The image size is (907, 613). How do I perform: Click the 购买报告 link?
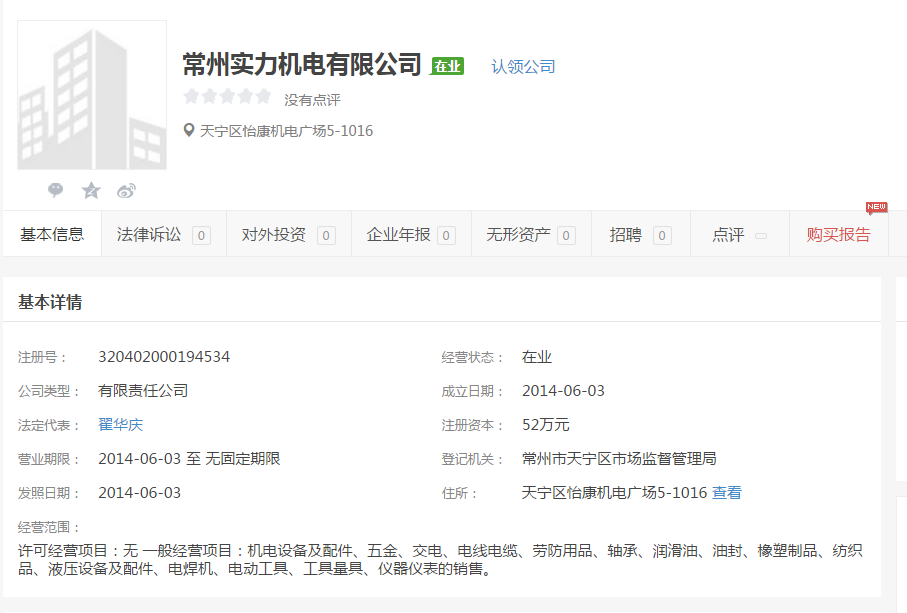coord(838,234)
